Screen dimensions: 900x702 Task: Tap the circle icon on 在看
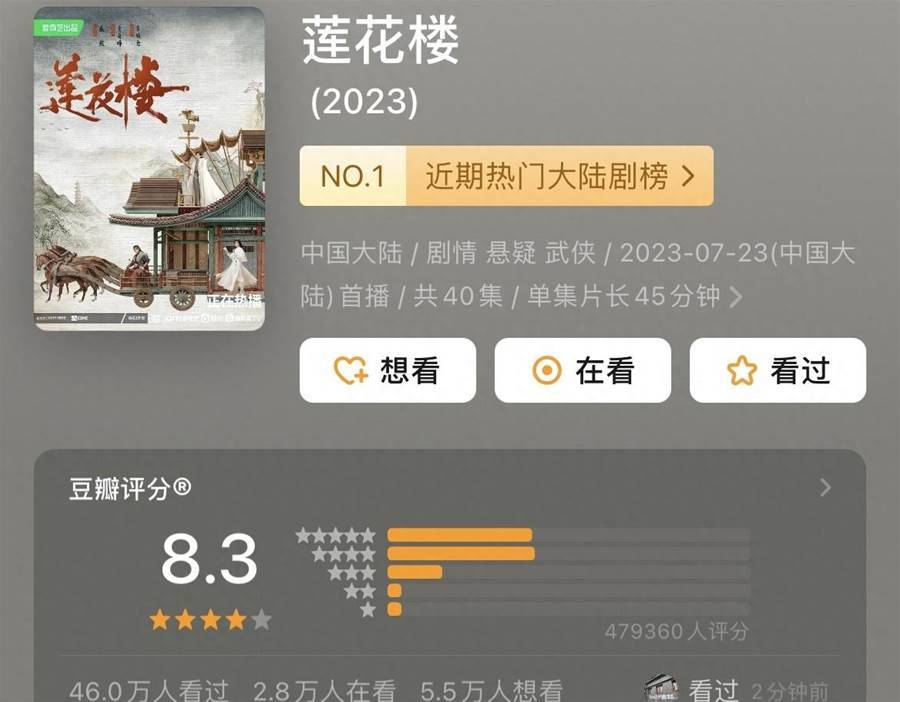547,370
